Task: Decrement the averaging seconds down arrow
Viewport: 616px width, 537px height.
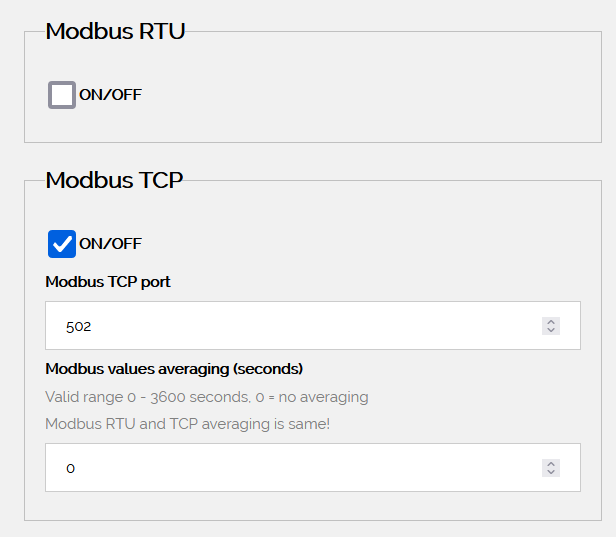Action: pyautogui.click(x=551, y=472)
